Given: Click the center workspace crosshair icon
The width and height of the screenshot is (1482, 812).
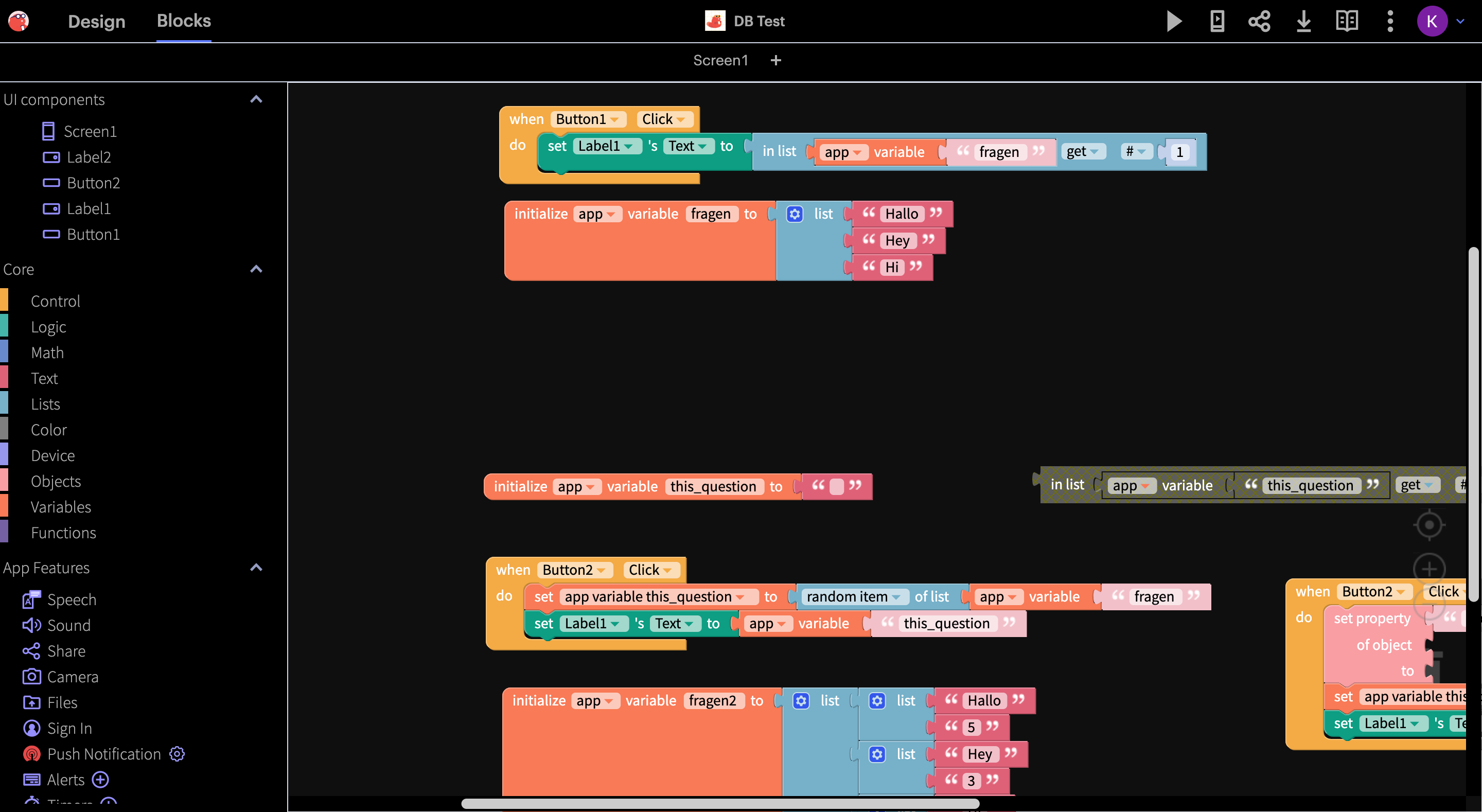Looking at the screenshot, I should [1429, 525].
